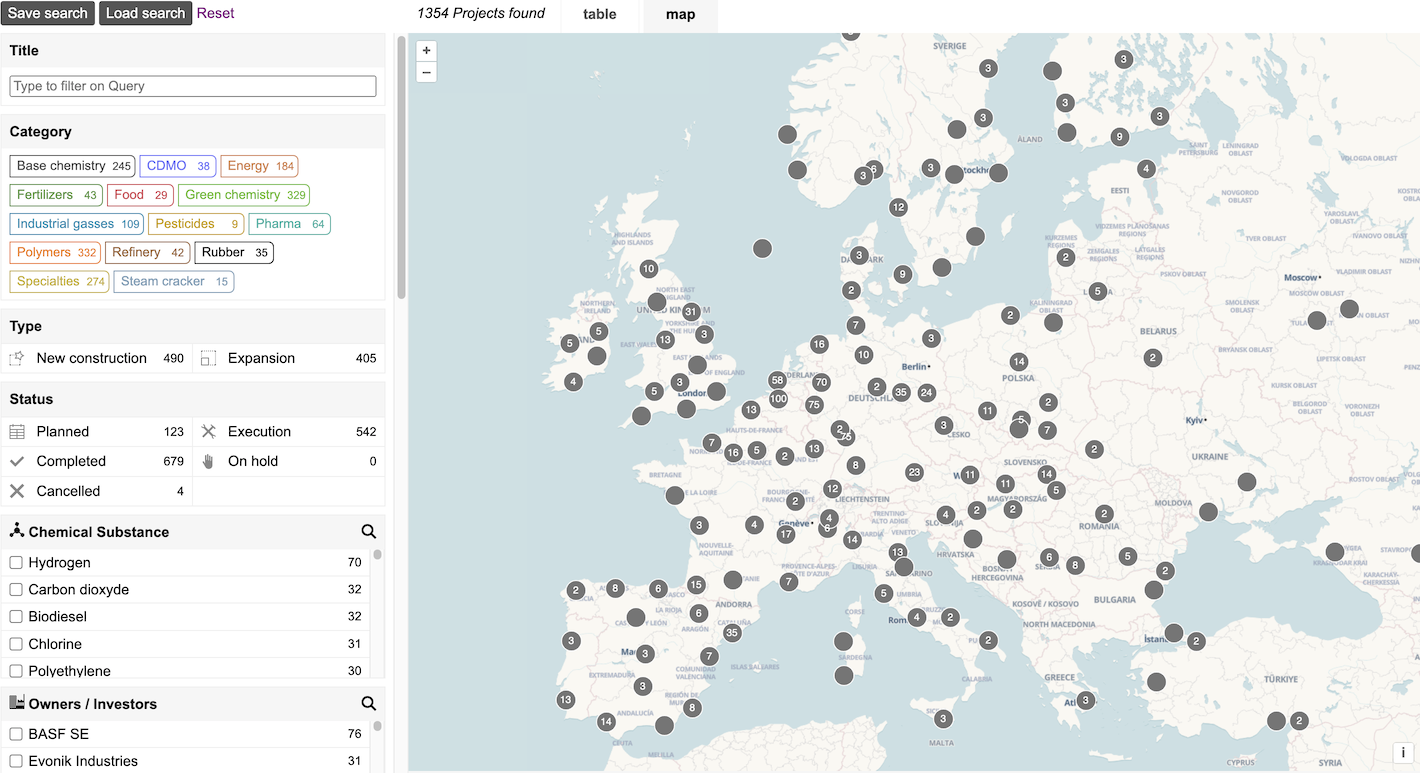Check the Hydrogen checkbox
The image size is (1420, 773).
pos(16,563)
